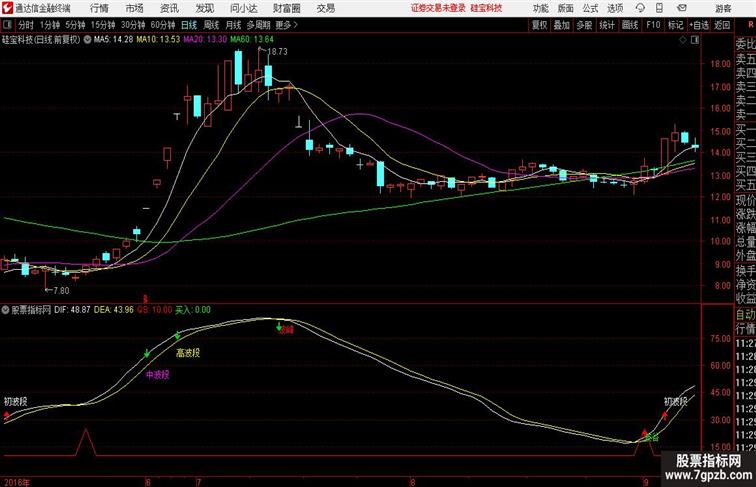The height and width of the screenshot is (487, 756).
Task: Open the 行情 menu
Action: (x=99, y=8)
